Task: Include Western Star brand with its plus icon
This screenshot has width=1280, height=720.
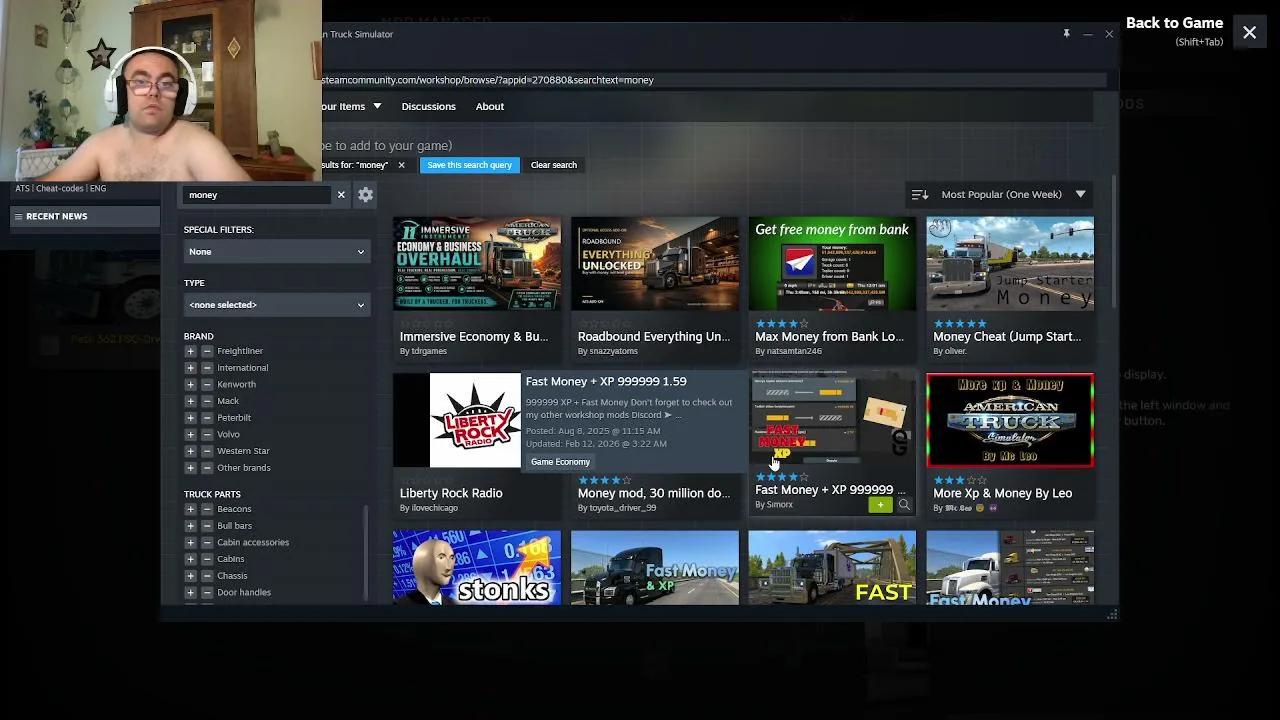Action: (x=190, y=451)
